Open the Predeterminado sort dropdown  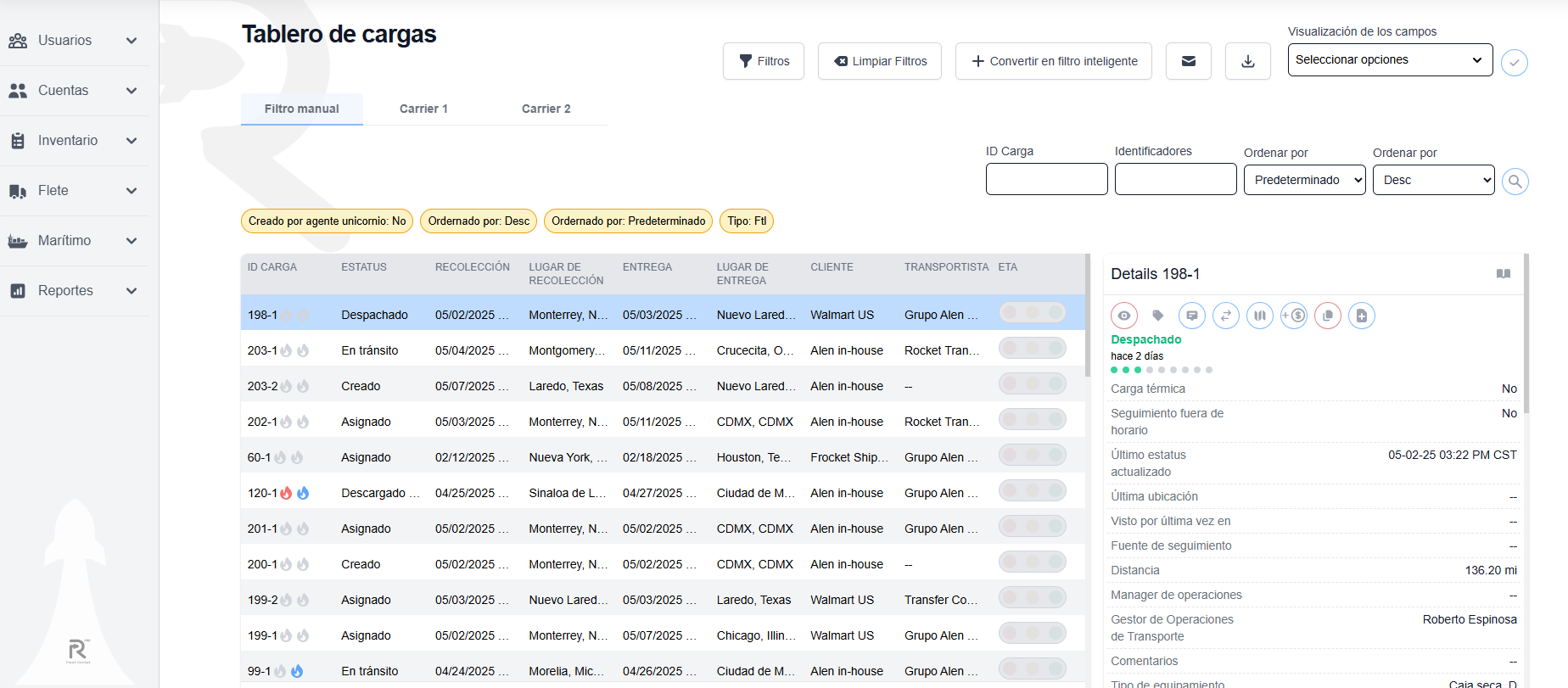1304,180
